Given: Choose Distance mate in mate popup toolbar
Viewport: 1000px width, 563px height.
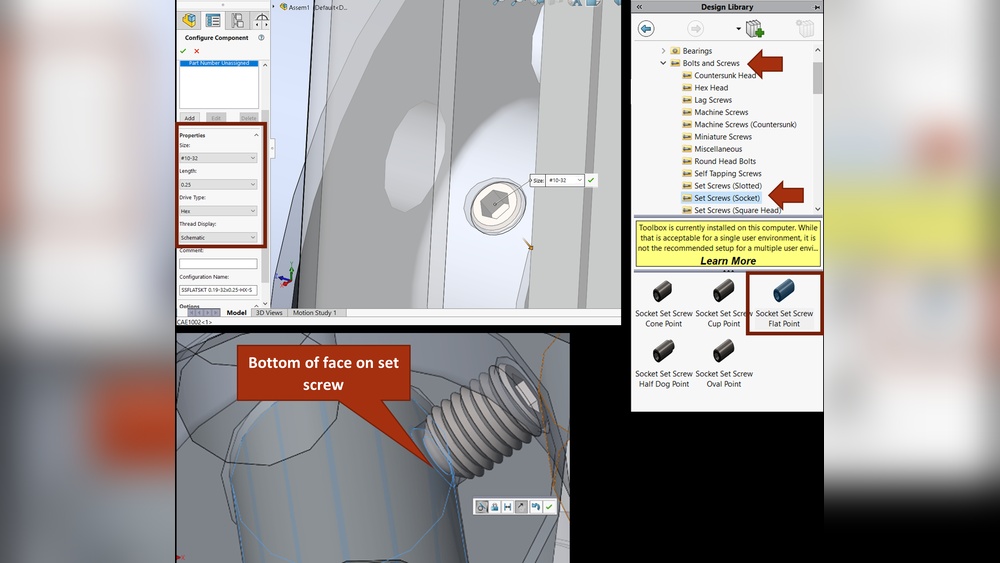Looking at the screenshot, I should tap(508, 507).
